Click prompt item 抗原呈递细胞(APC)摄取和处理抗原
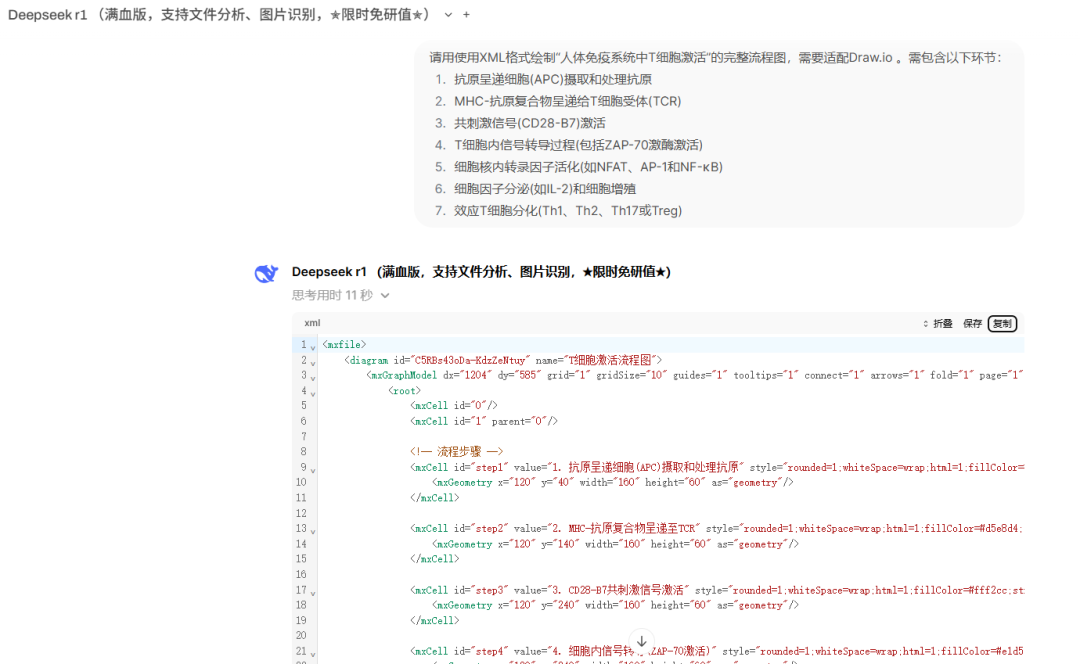This screenshot has width=1080, height=664. (552, 79)
